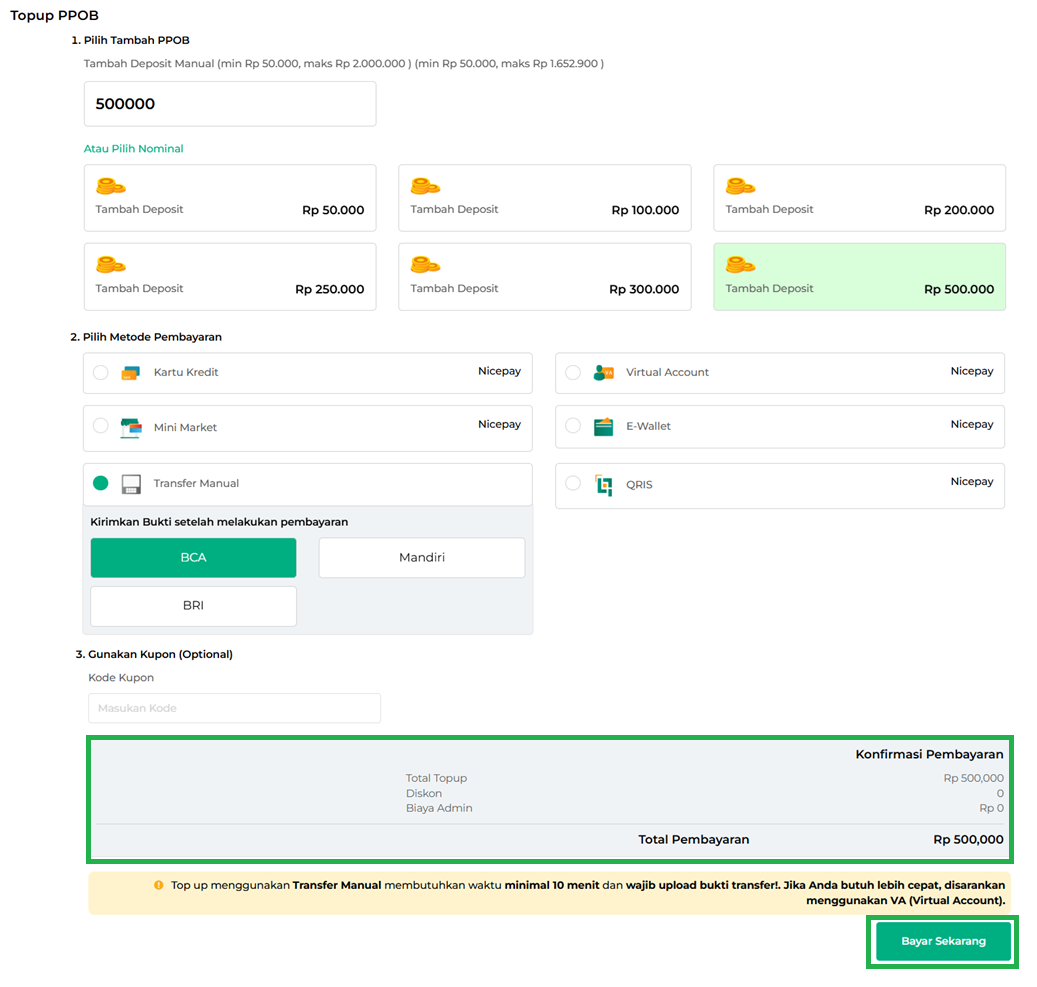Image resolution: width=1037 pixels, height=987 pixels.
Task: Choose Mandiri bank for transfer
Action: (x=421, y=558)
